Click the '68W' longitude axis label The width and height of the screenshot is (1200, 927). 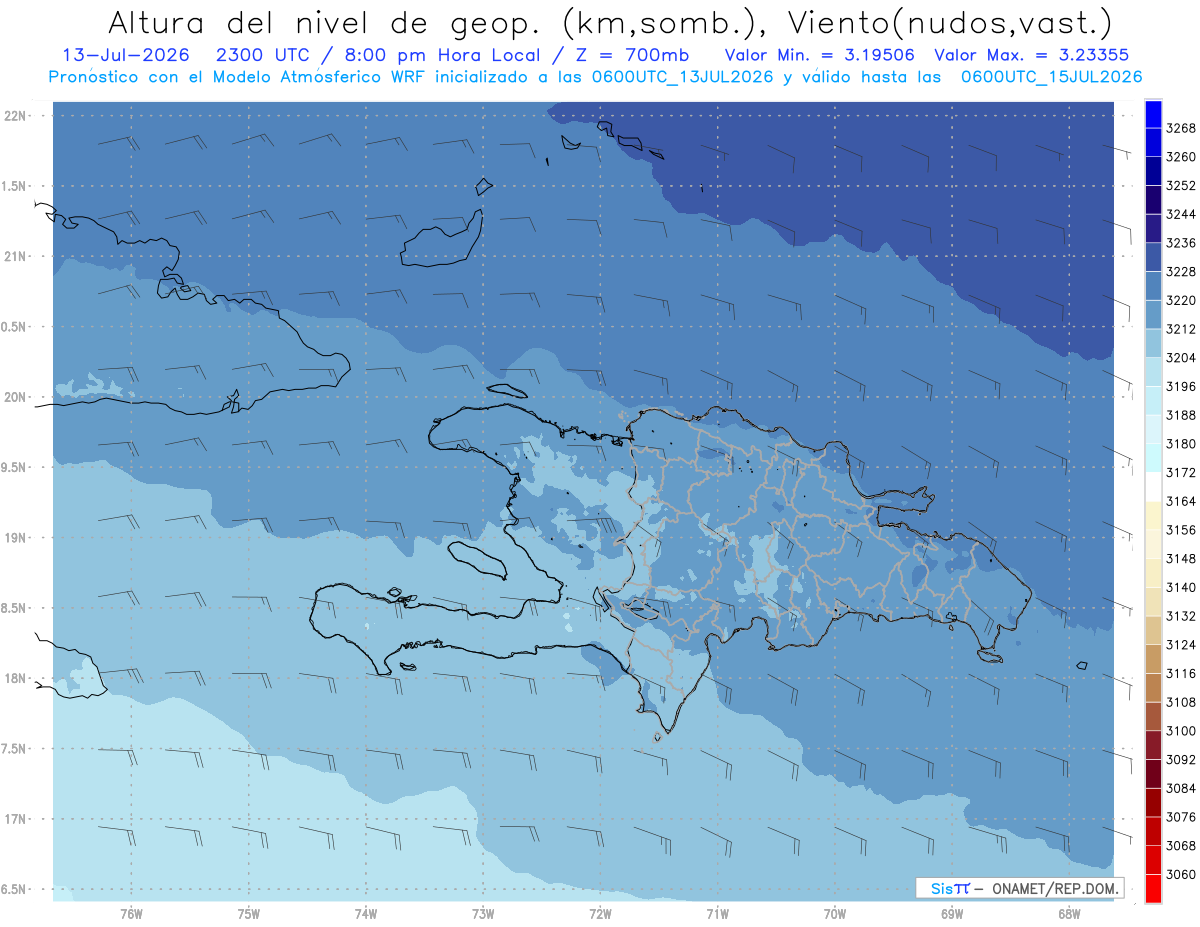coord(1069,914)
